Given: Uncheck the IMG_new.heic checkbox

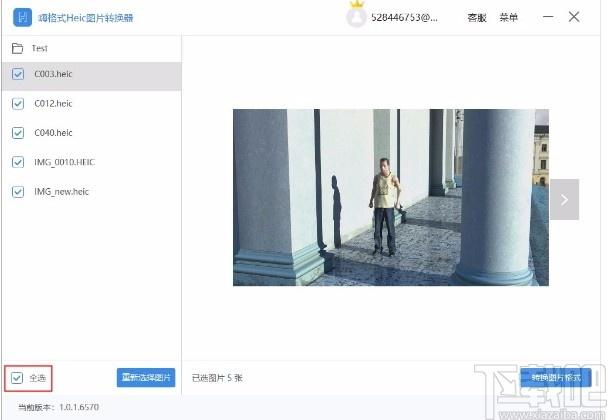Looking at the screenshot, I should pyautogui.click(x=18, y=192).
